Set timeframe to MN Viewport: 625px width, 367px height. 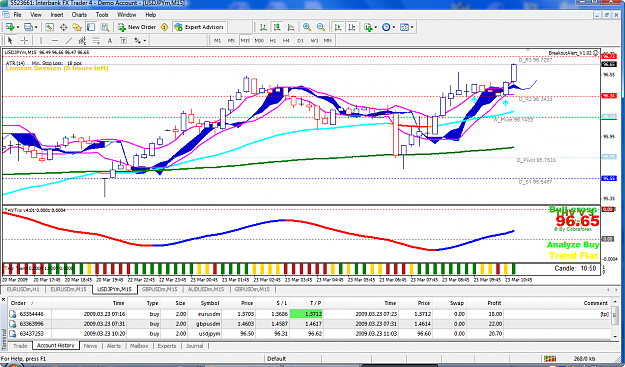pos(328,40)
